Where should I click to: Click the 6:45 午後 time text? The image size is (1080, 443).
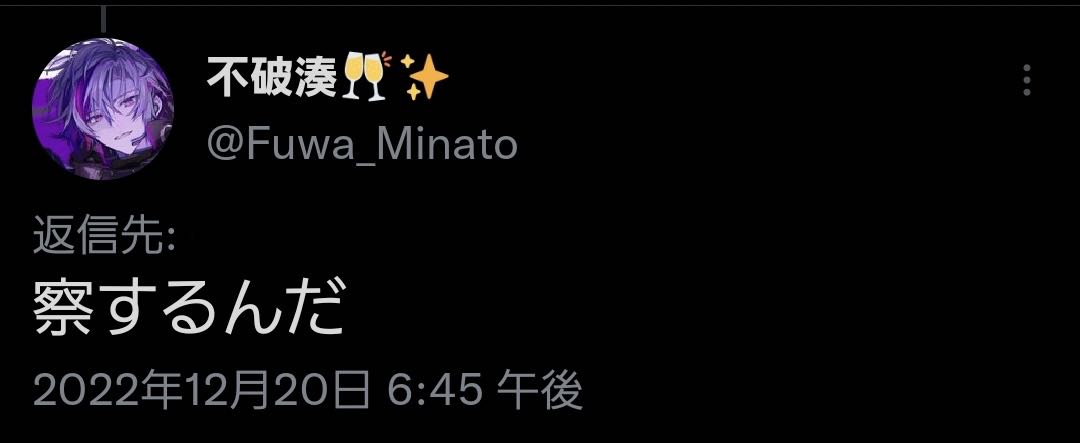(x=484, y=391)
